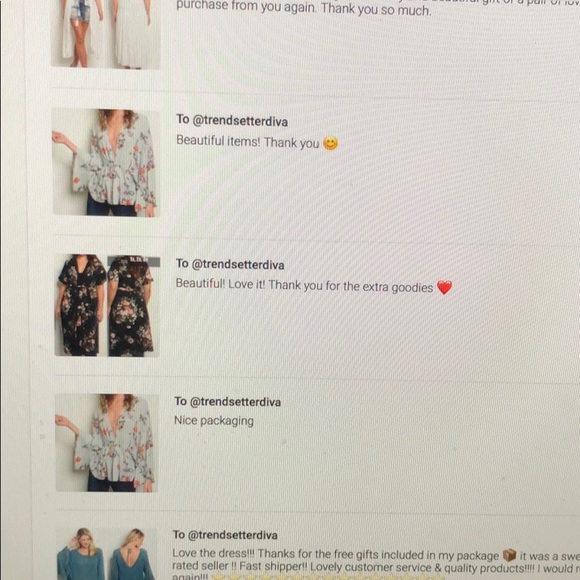The height and width of the screenshot is (580, 580).
Task: Open the teal top back-view thumbnail
Action: (x=133, y=554)
